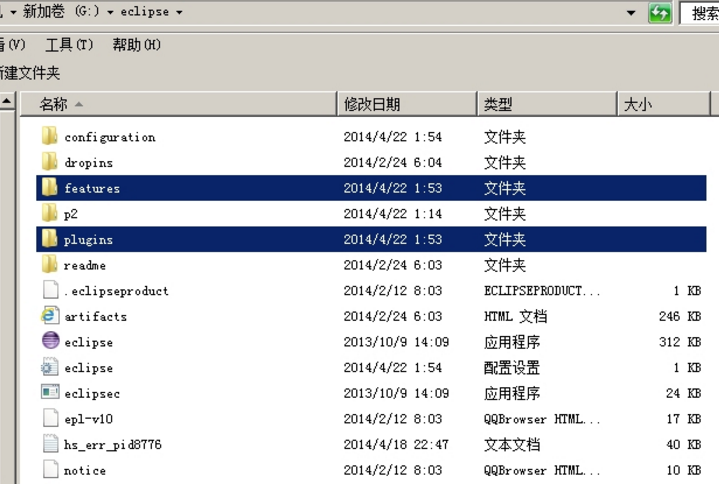
Task: Select the dropins folder name
Action: 88,163
